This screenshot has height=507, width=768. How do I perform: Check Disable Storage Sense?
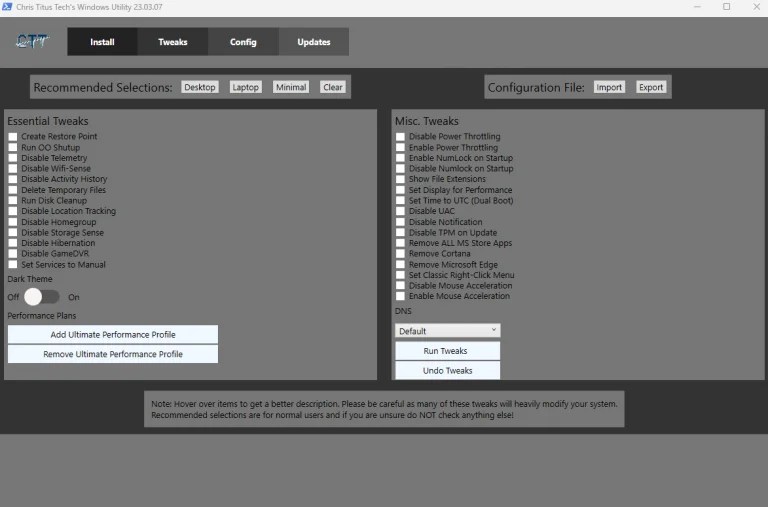[13, 233]
